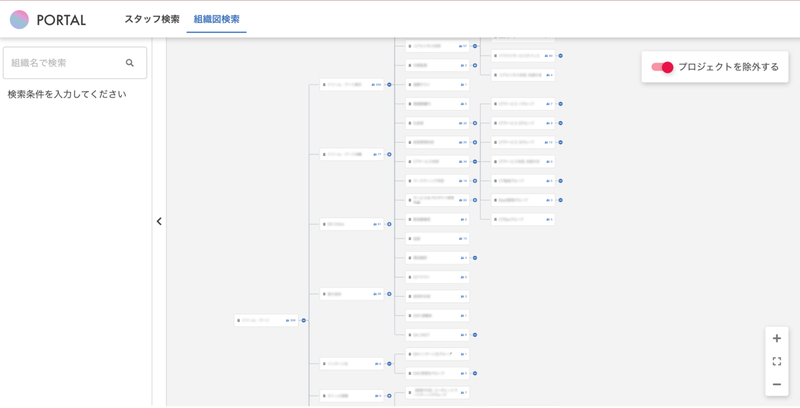Fit the org chart to screen
Screen dimensions: 800x408
777,362
